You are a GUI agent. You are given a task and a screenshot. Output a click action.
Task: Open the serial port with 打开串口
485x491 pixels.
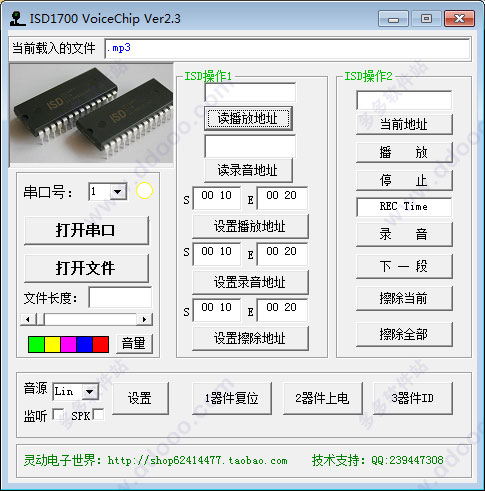click(x=86, y=230)
